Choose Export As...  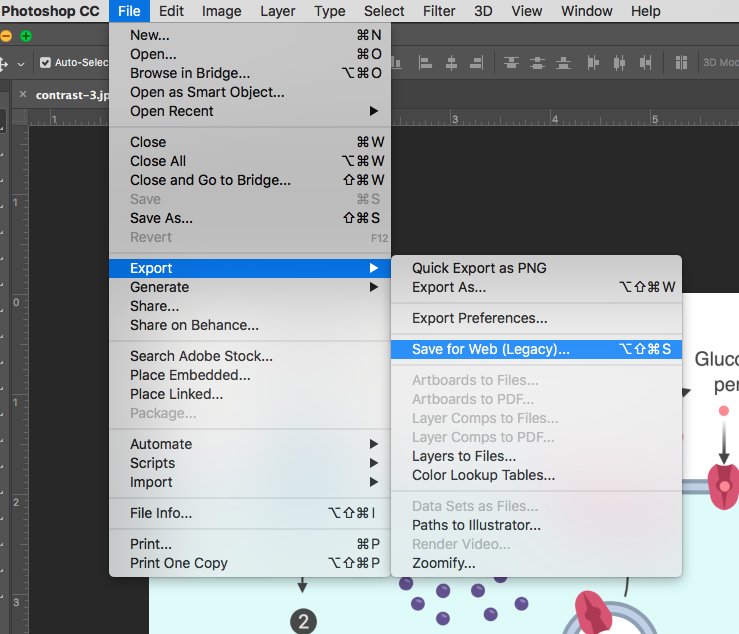click(x=536, y=287)
